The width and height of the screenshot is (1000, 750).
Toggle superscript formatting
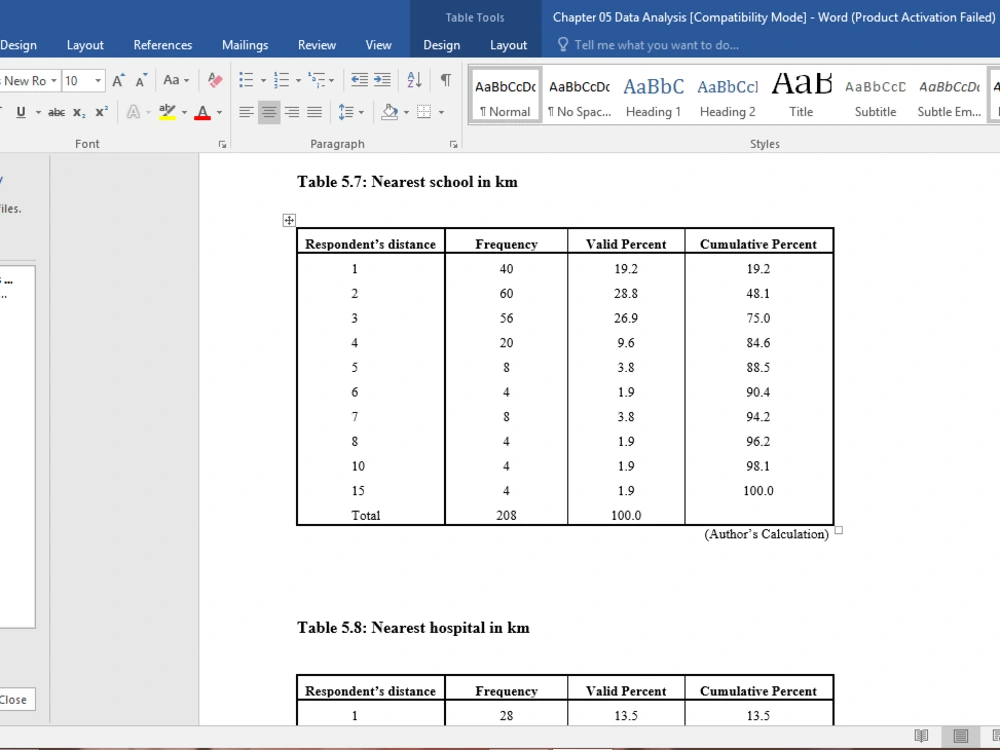click(101, 112)
